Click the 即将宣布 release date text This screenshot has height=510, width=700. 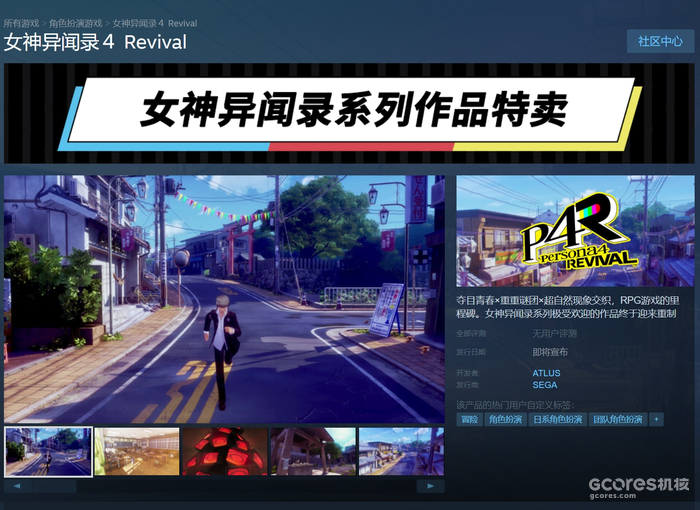550,352
